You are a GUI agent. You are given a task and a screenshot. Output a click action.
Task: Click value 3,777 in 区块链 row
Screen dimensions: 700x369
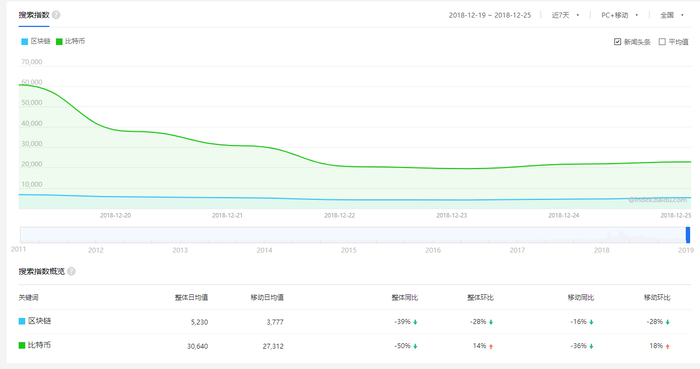coord(275,322)
